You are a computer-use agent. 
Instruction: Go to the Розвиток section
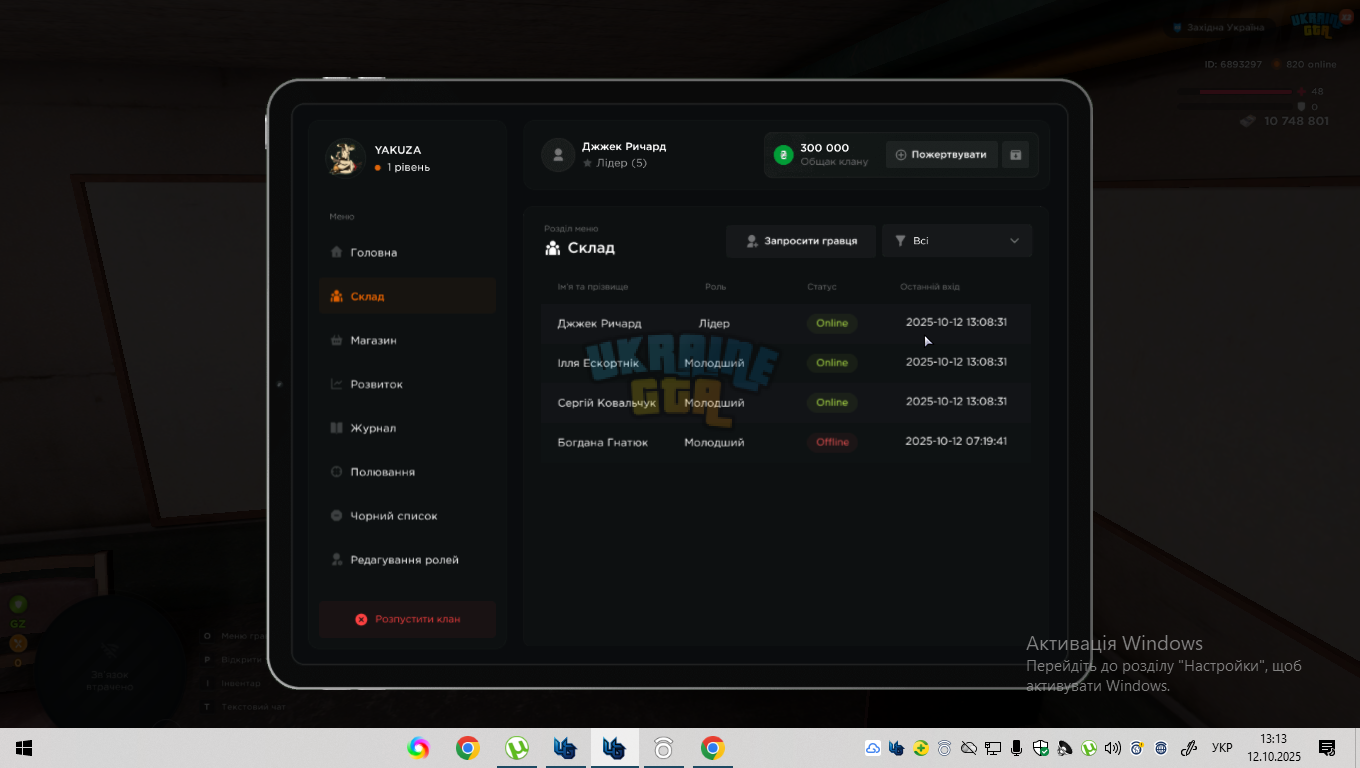tap(407, 385)
